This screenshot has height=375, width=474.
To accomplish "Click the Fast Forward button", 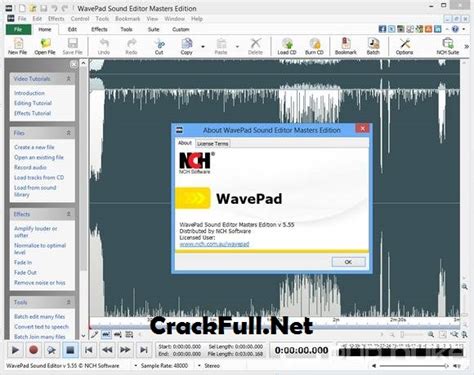I will (125, 350).
